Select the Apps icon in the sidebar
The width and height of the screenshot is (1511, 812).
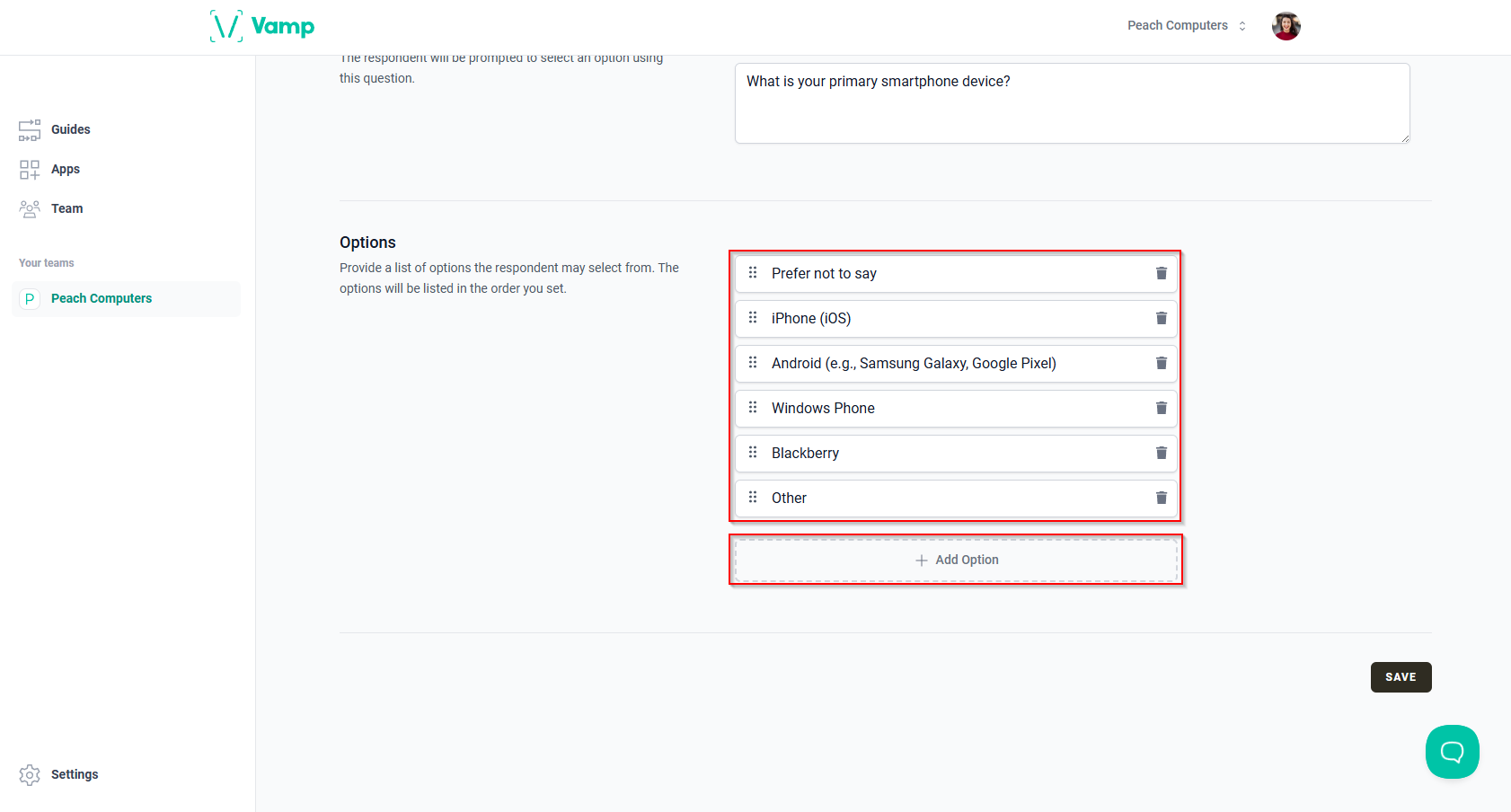coord(30,169)
